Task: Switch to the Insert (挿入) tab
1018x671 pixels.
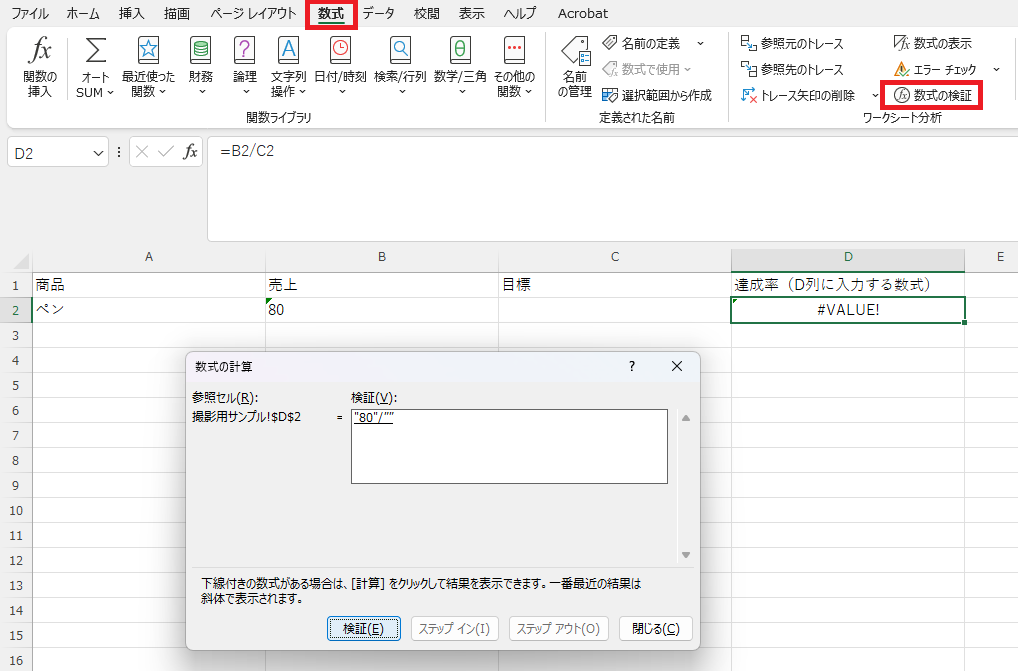Action: (131, 13)
